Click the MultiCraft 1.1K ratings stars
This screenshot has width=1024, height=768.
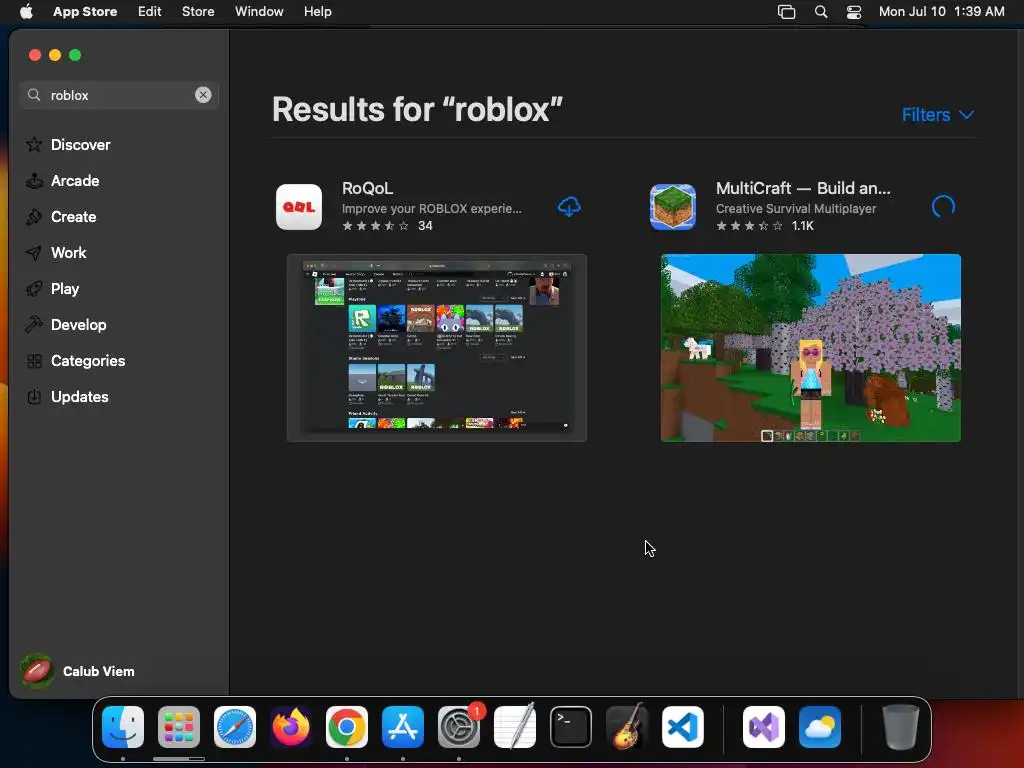(x=750, y=226)
